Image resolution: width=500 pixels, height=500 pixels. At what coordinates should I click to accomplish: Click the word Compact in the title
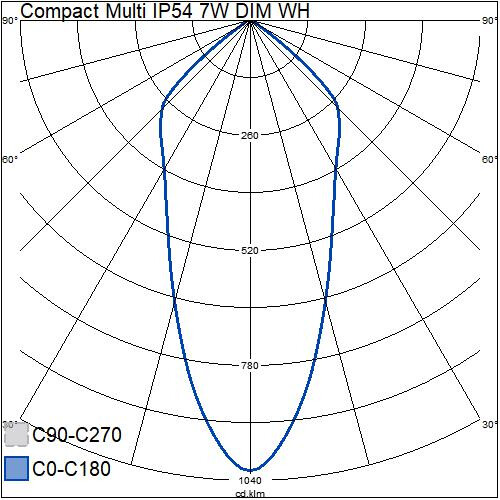point(60,12)
